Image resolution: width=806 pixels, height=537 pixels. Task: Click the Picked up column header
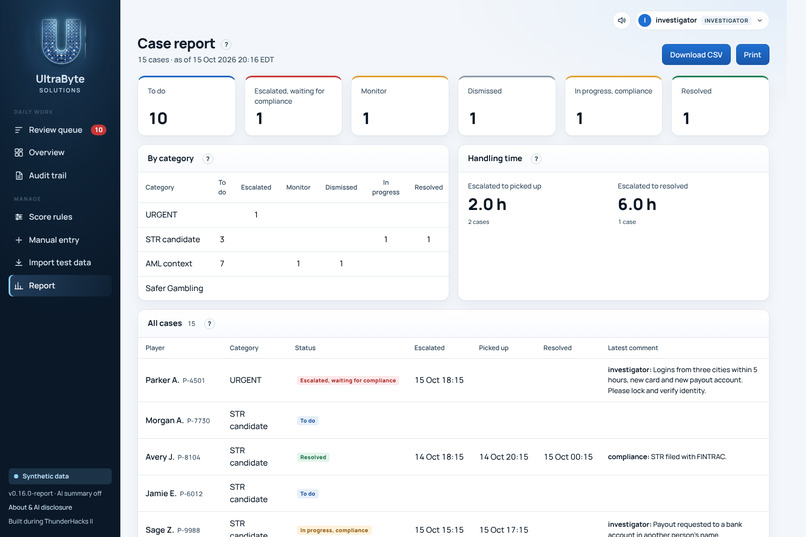[x=493, y=348]
